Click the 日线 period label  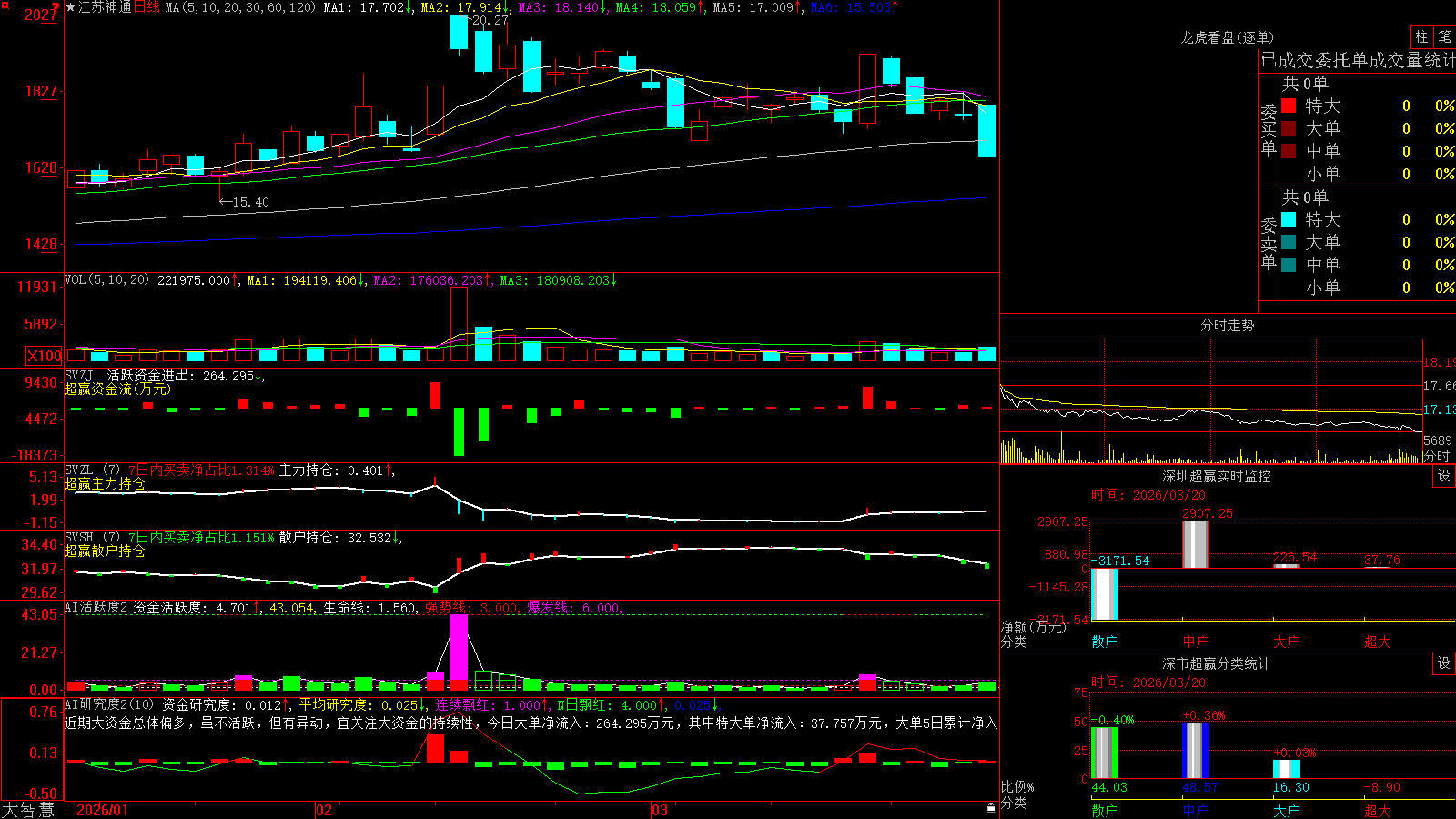[147, 7]
